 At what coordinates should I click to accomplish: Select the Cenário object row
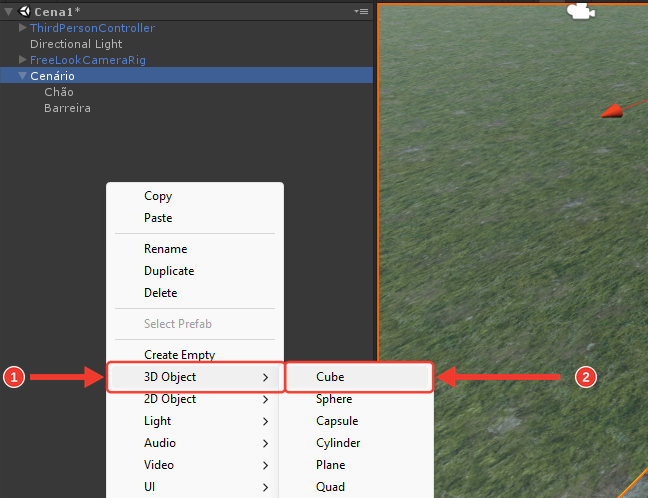tap(186, 76)
